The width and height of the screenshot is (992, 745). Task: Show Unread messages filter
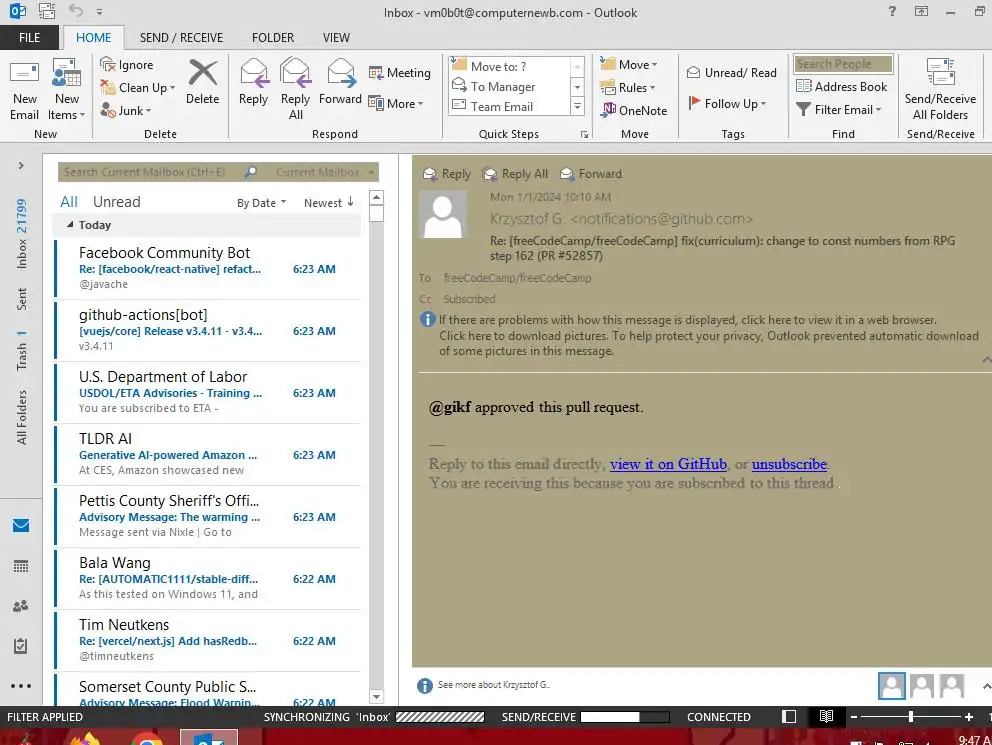tap(116, 202)
